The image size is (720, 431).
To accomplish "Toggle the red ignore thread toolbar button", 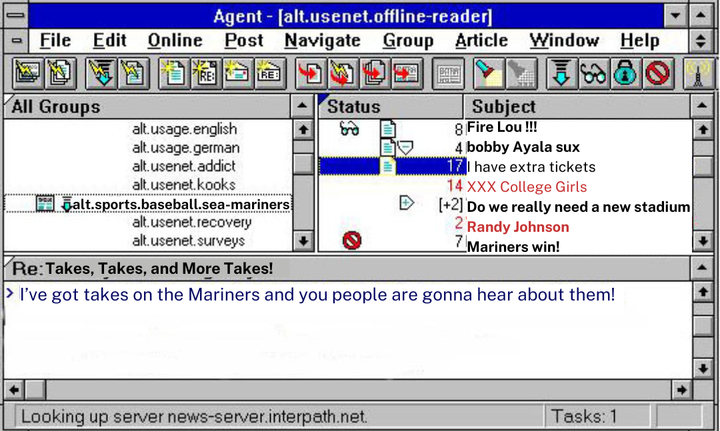I will coord(657,73).
